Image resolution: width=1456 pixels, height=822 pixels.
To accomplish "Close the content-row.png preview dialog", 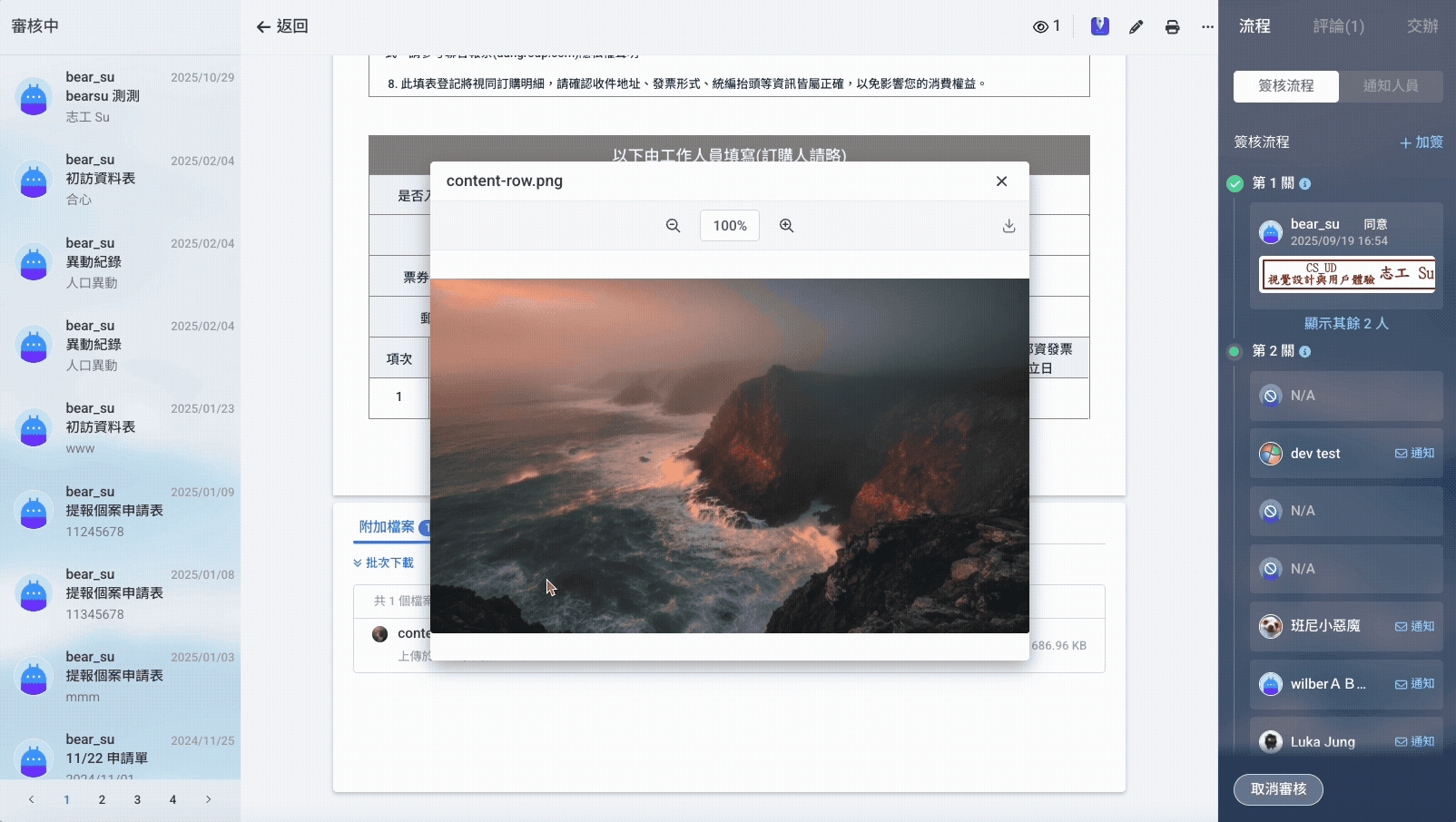I will tap(1001, 181).
